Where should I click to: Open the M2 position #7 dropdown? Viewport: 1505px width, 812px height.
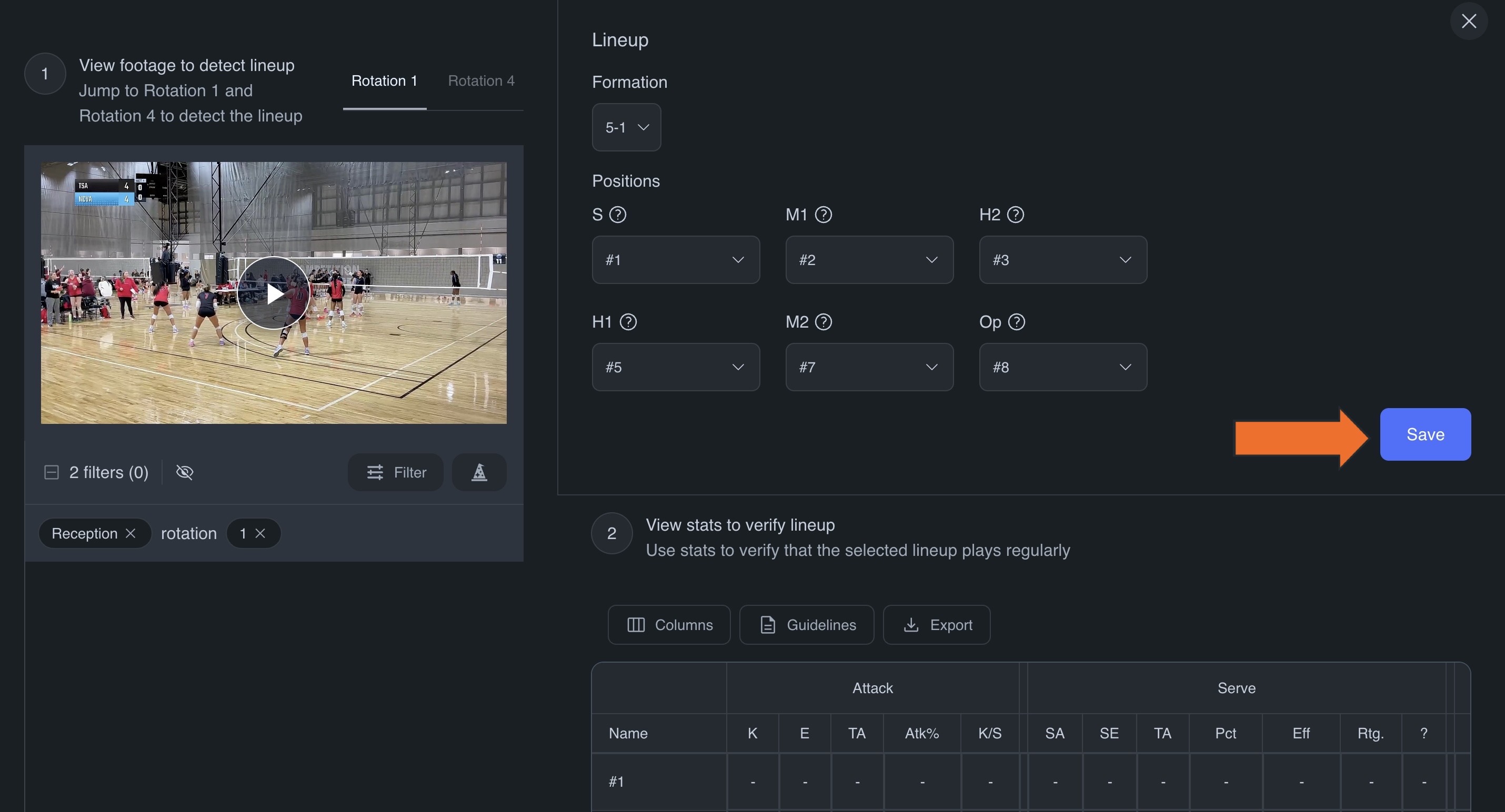click(869, 367)
